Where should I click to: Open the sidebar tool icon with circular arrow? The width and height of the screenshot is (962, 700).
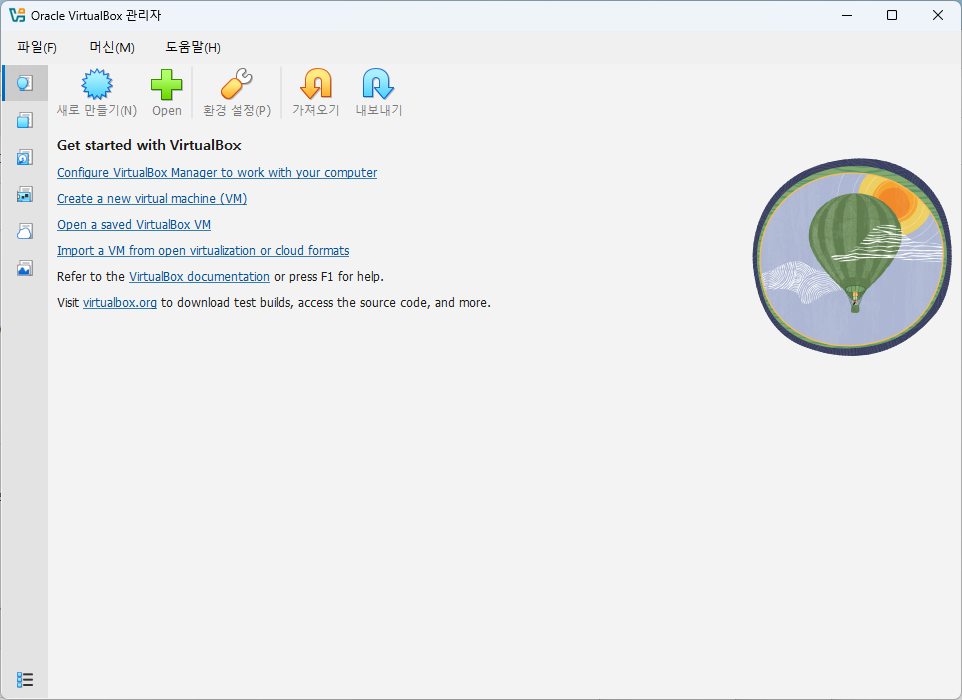[25, 157]
